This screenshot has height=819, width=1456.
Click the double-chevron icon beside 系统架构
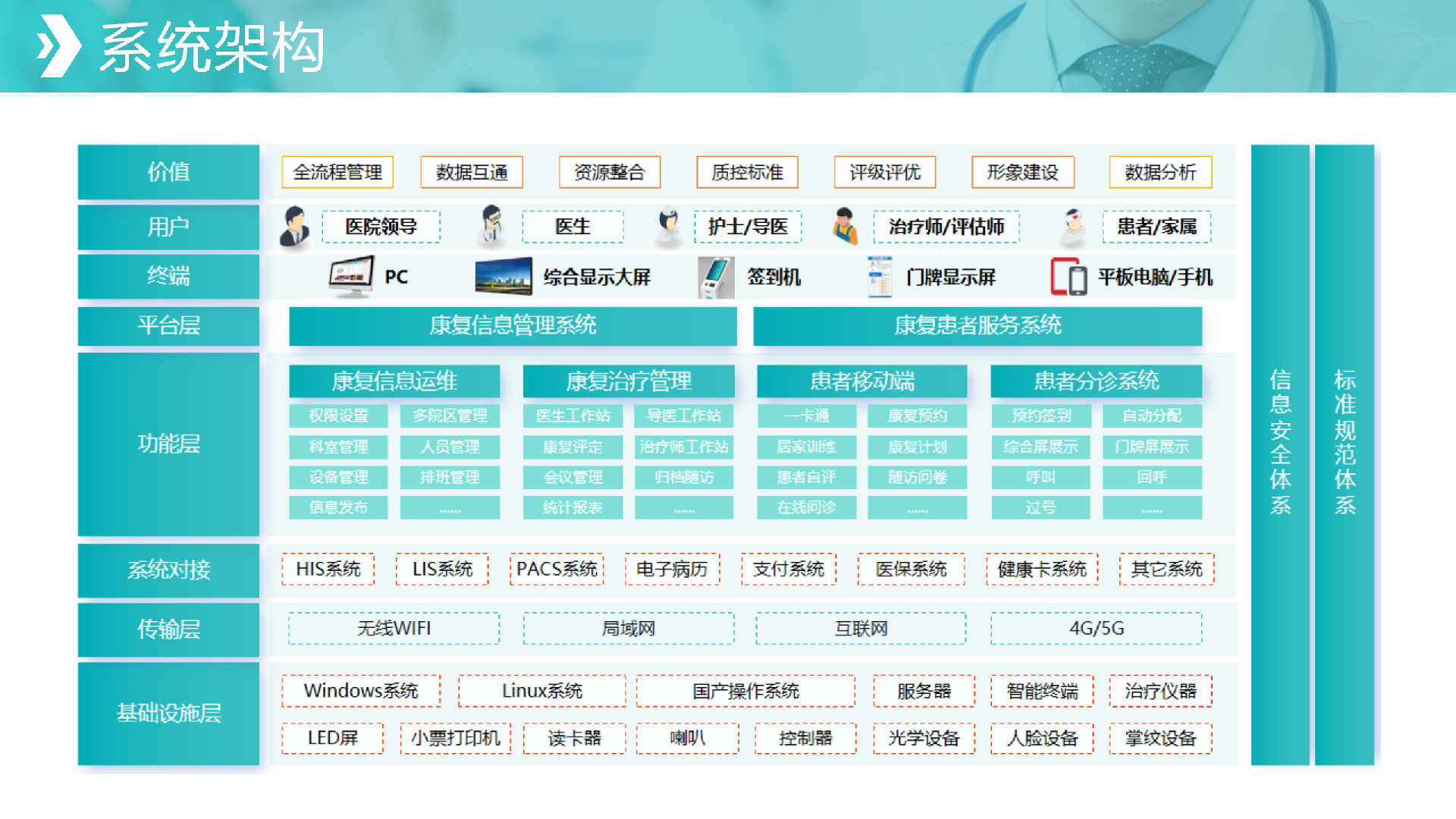(x=59, y=45)
